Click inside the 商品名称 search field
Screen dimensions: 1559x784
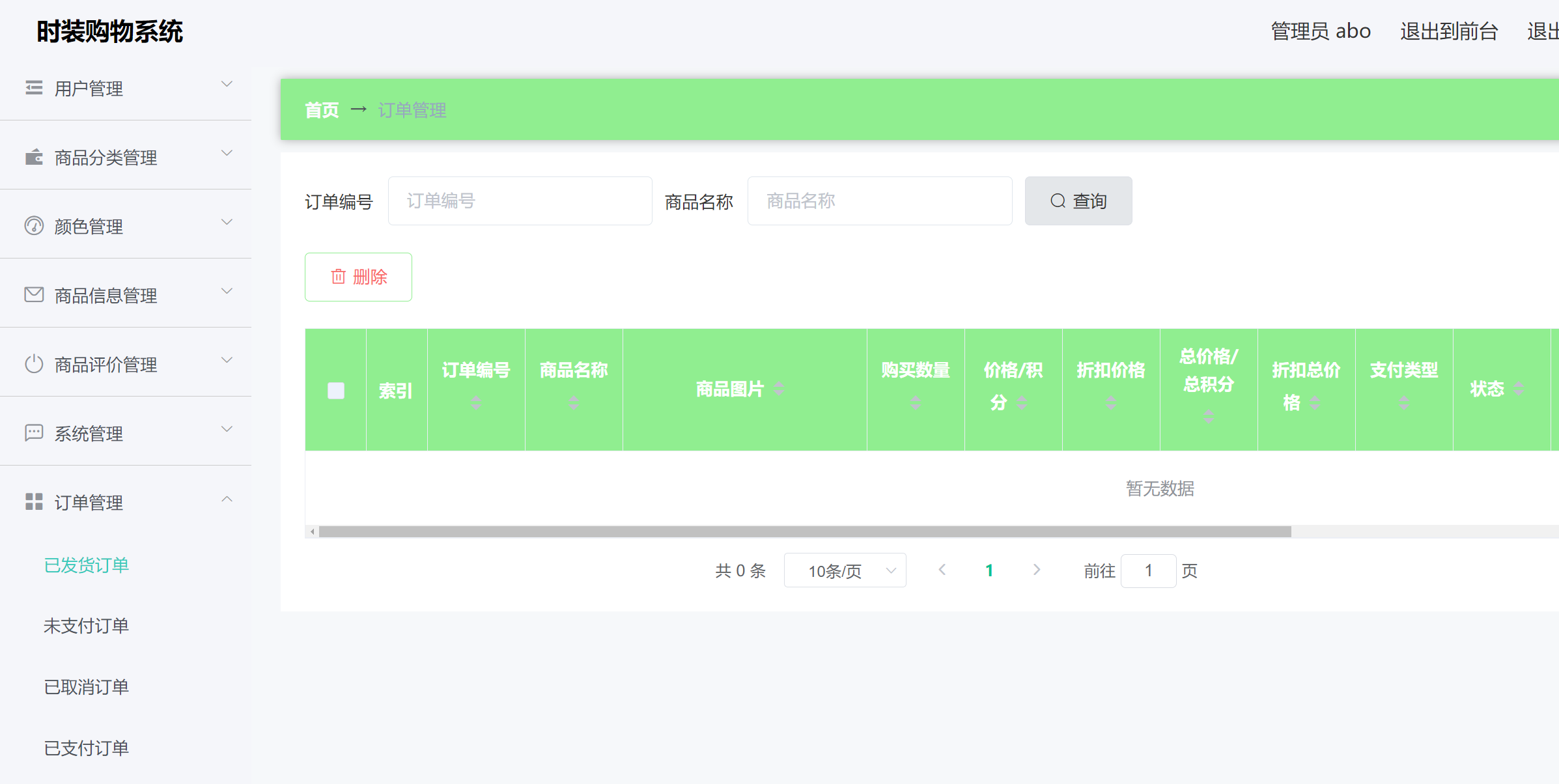(x=879, y=201)
